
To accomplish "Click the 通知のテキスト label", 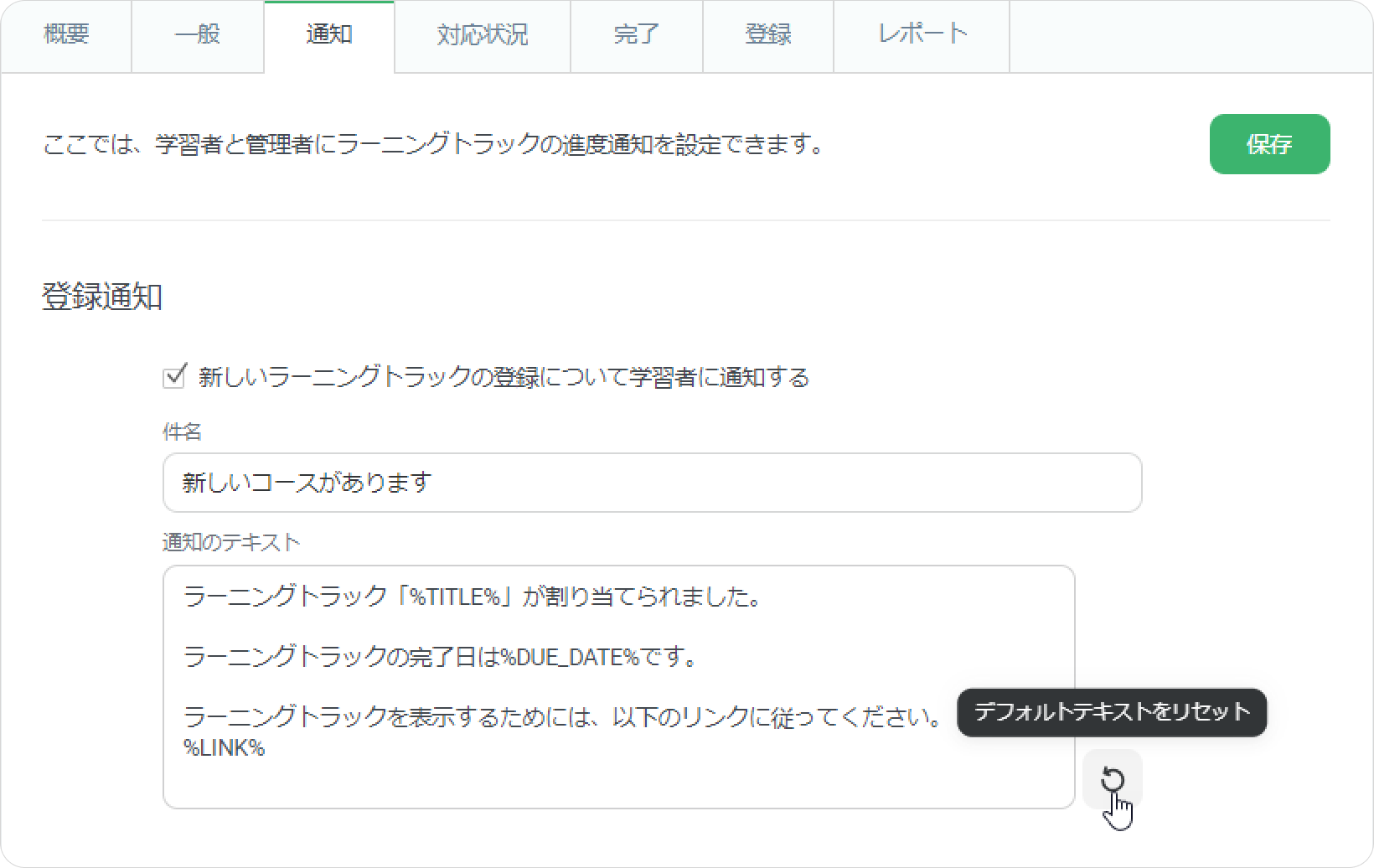I will click(231, 542).
